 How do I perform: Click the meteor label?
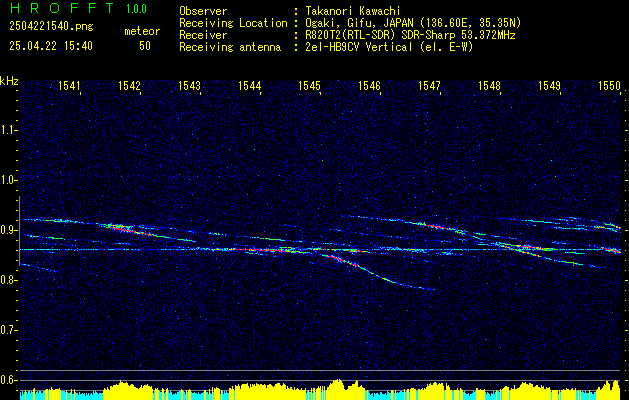[x=142, y=31]
